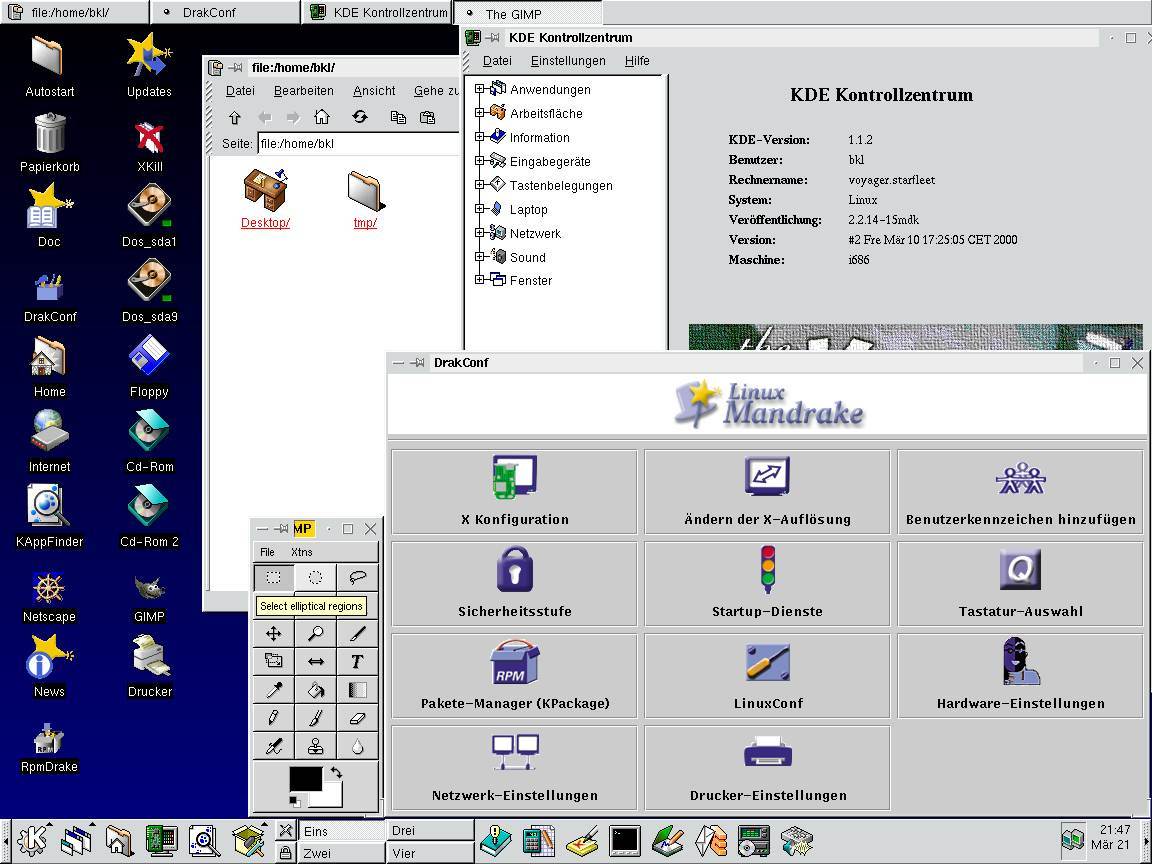Switch to virtual desktop Vier
Image resolution: width=1152 pixels, height=864 pixels.
click(x=429, y=853)
